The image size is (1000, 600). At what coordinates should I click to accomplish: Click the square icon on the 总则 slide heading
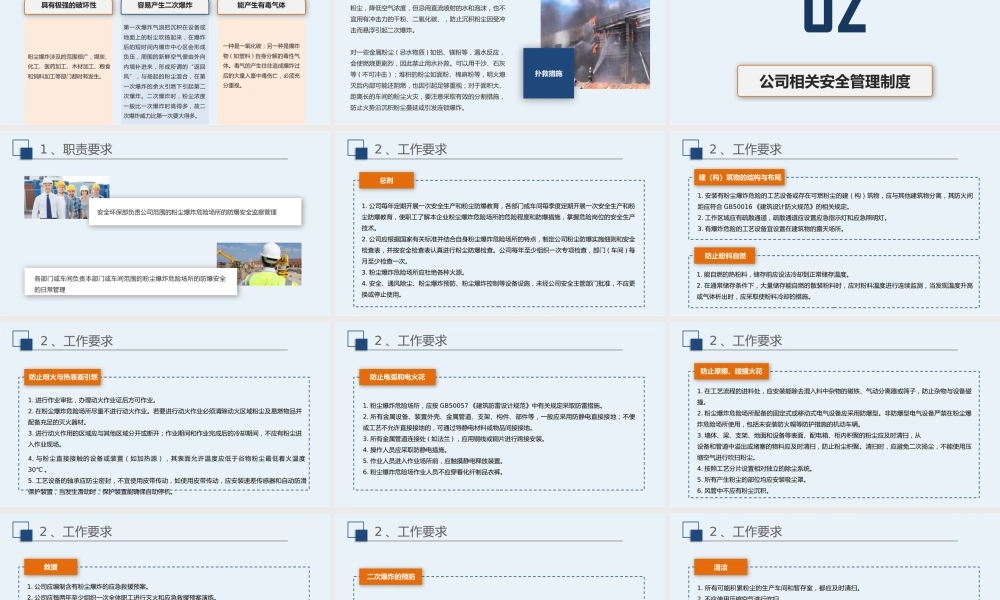coord(357,149)
